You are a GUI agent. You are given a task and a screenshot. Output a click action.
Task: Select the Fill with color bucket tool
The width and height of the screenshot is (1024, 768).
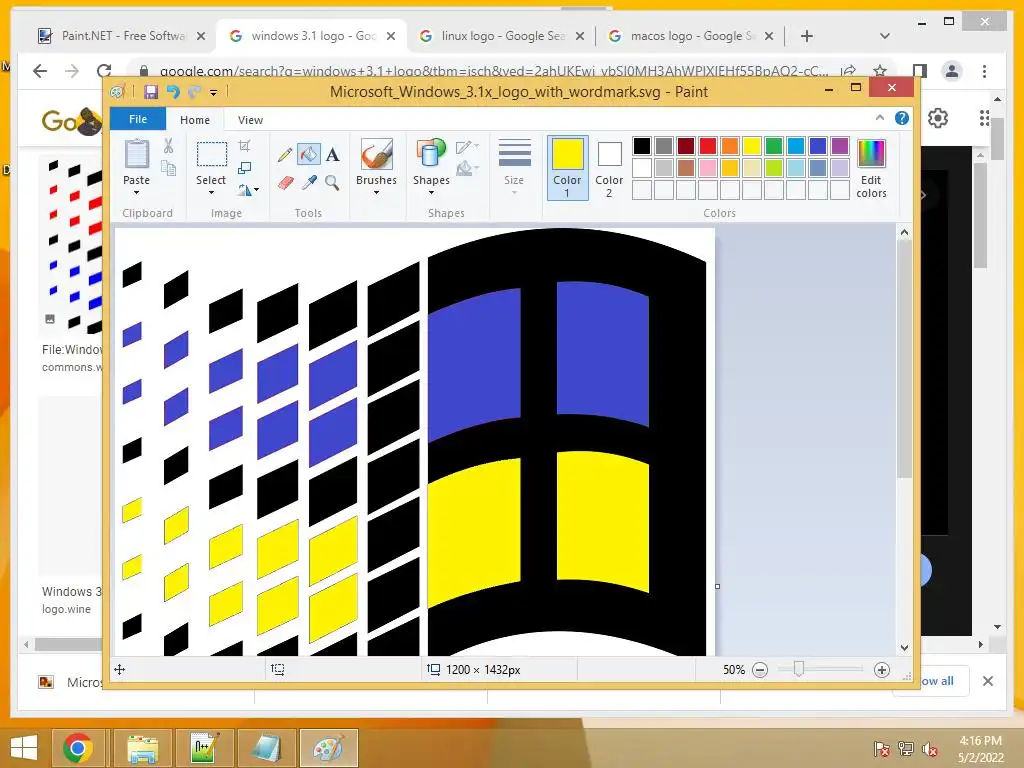coord(308,155)
